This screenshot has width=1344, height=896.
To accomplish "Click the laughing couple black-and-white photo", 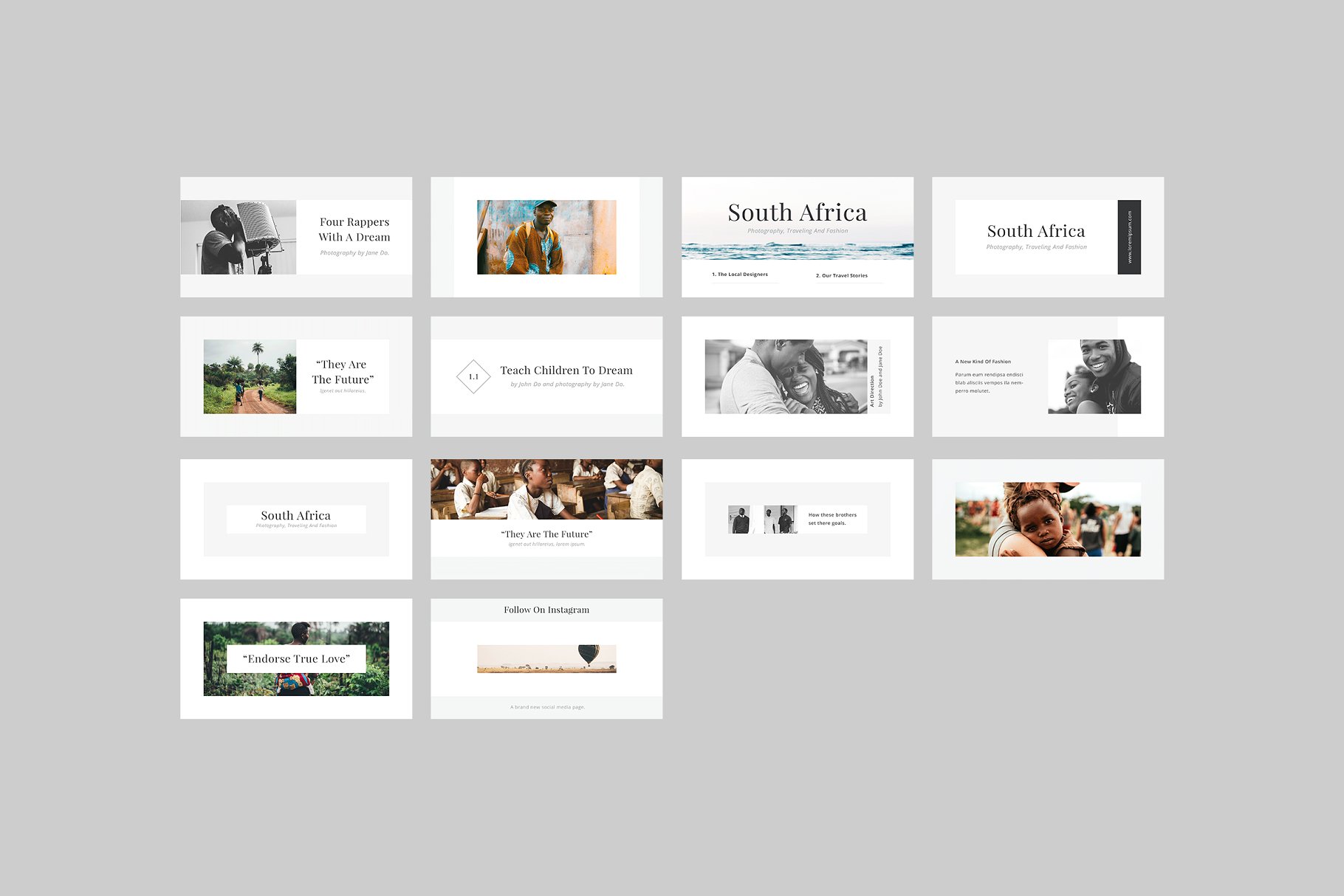I will pyautogui.click(x=785, y=376).
